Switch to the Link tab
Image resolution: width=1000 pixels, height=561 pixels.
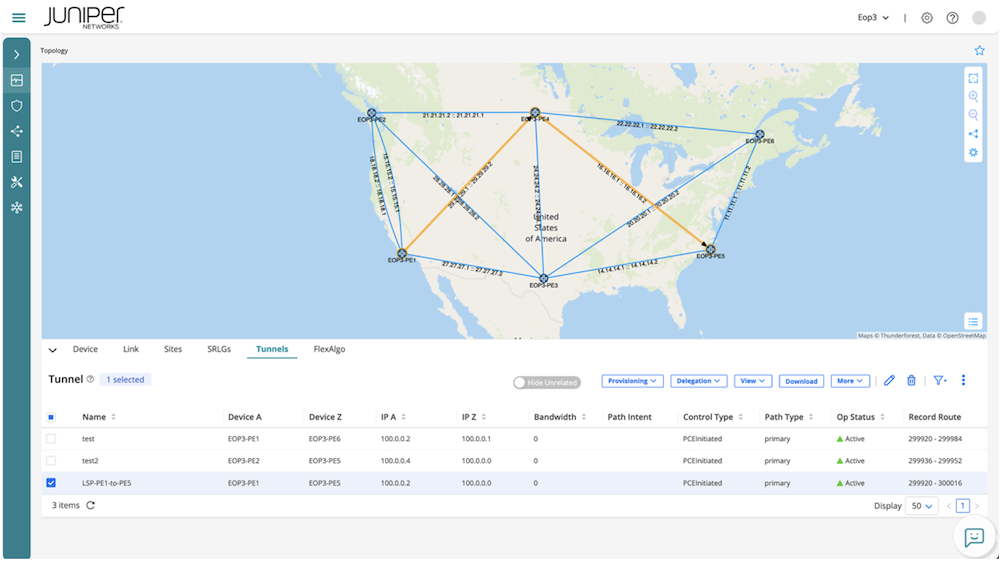[131, 349]
